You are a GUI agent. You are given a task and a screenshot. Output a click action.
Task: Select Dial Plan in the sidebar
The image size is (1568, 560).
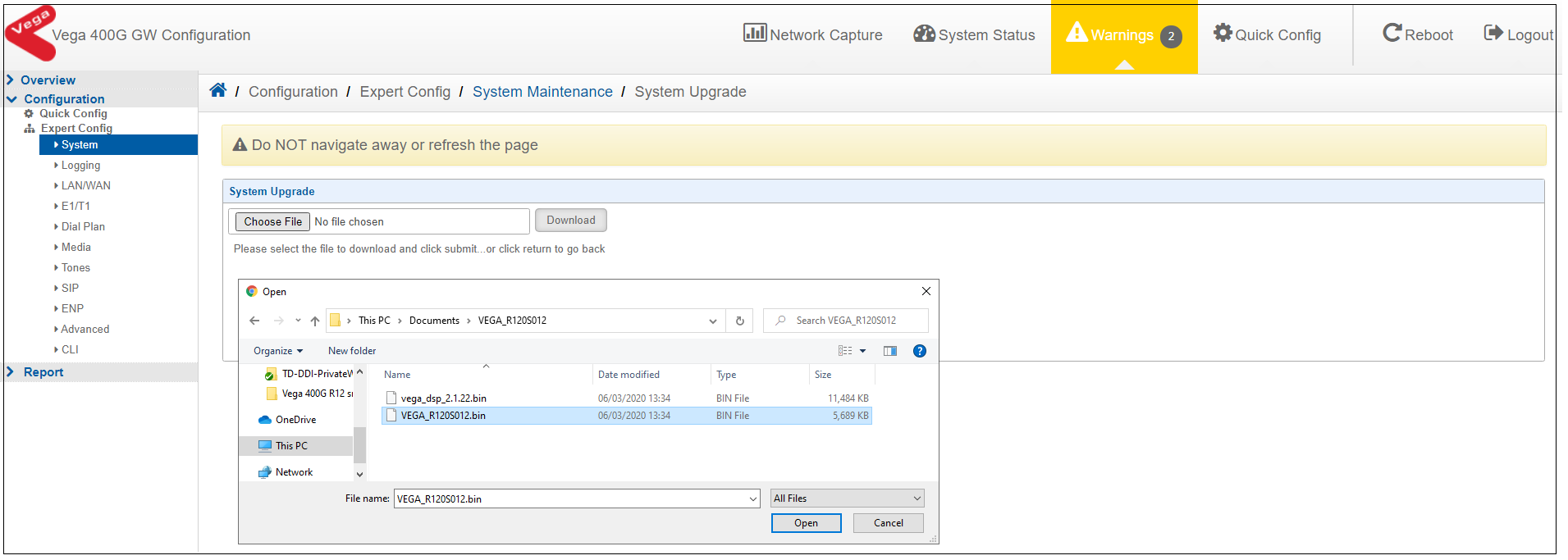coord(83,227)
